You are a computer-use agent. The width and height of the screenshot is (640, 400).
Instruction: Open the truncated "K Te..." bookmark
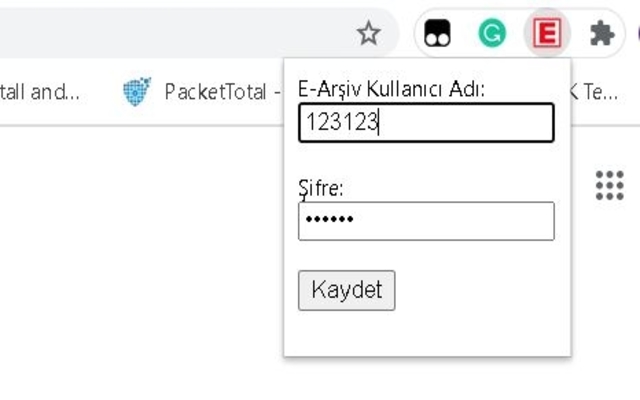pos(594,91)
